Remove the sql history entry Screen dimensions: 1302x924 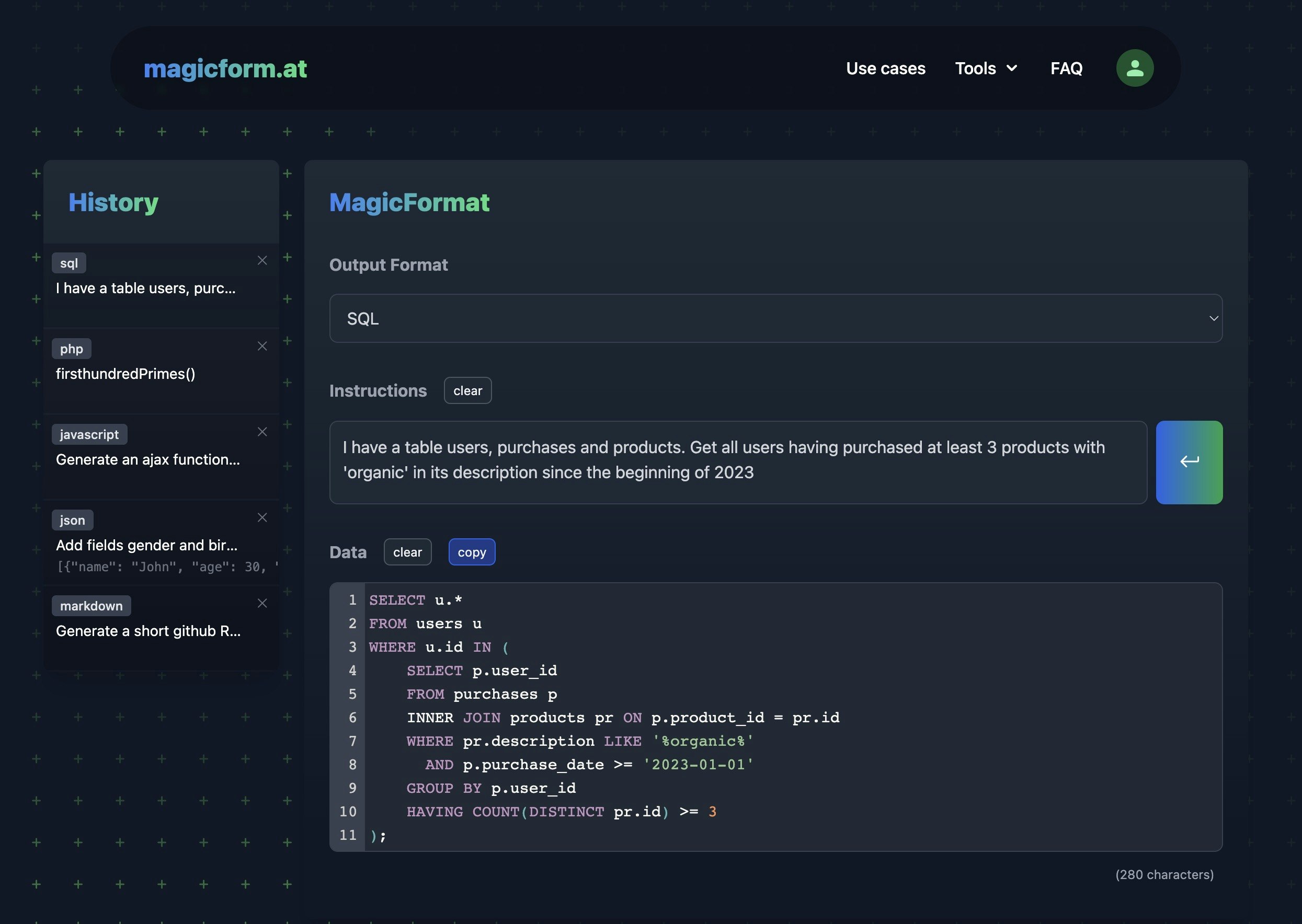click(262, 261)
